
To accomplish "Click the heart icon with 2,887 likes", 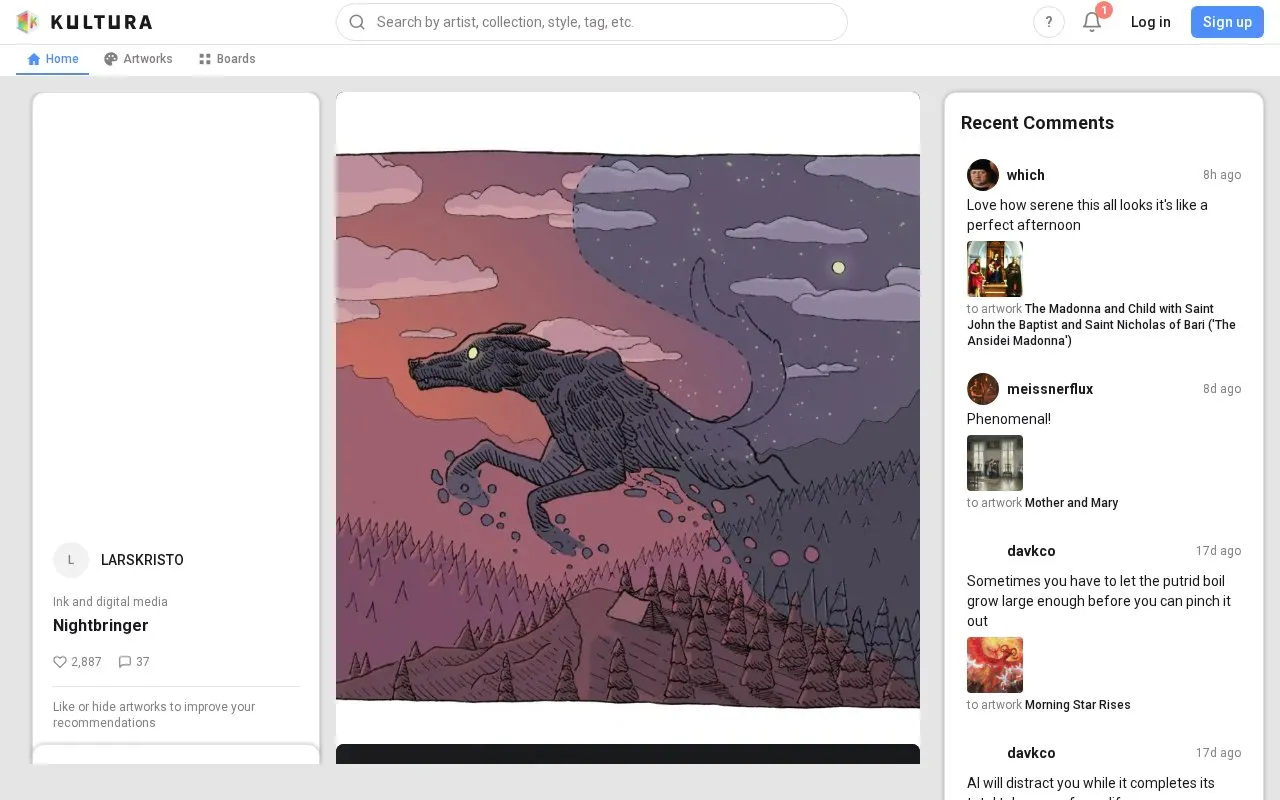I will coord(60,662).
